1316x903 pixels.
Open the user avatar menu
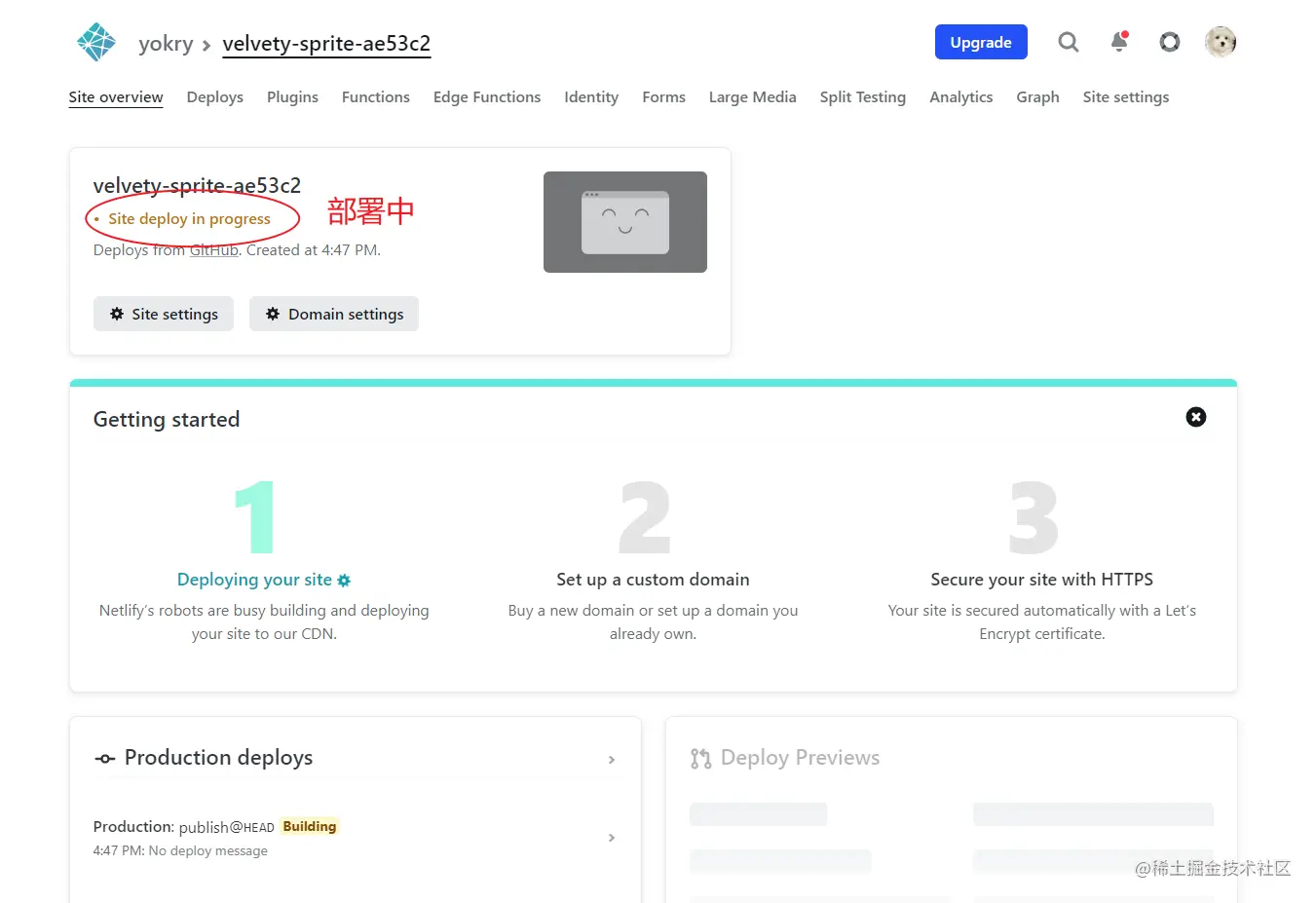pos(1221,42)
